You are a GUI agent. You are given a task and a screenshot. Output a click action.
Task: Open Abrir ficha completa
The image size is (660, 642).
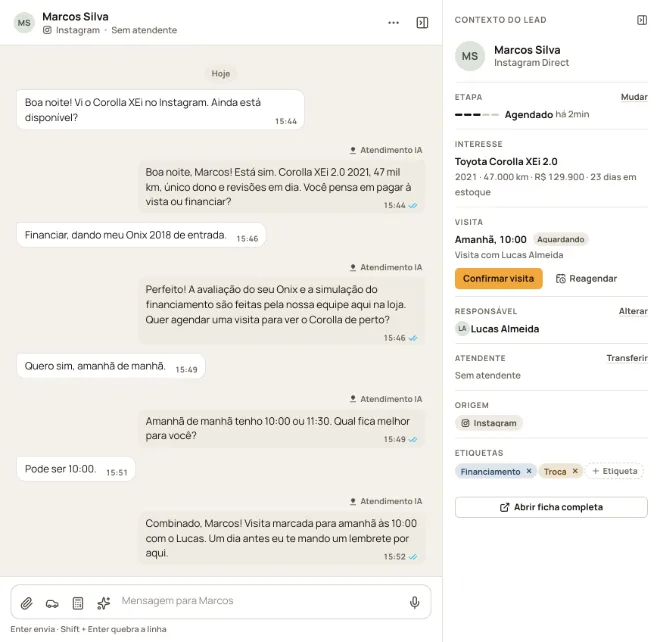point(551,507)
